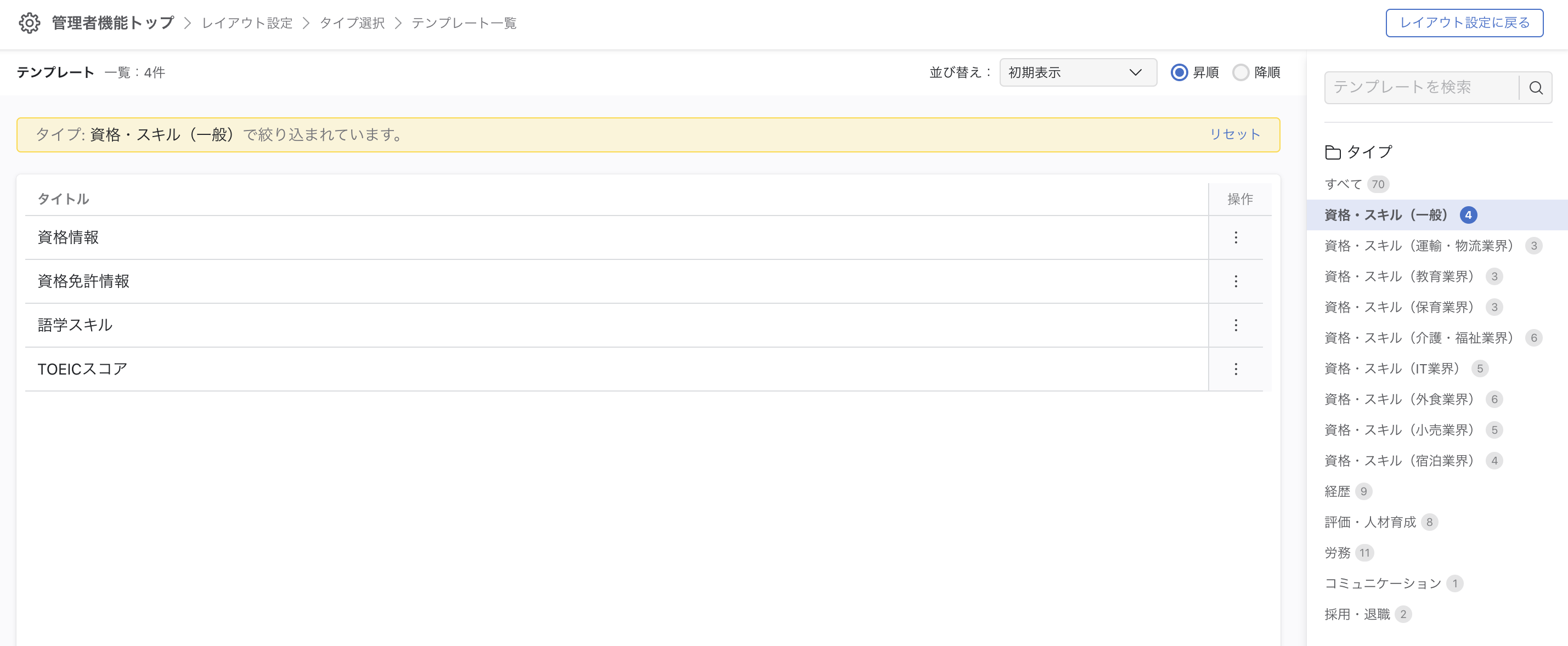Focus the テンプレートを検索 input field

[x=1421, y=88]
